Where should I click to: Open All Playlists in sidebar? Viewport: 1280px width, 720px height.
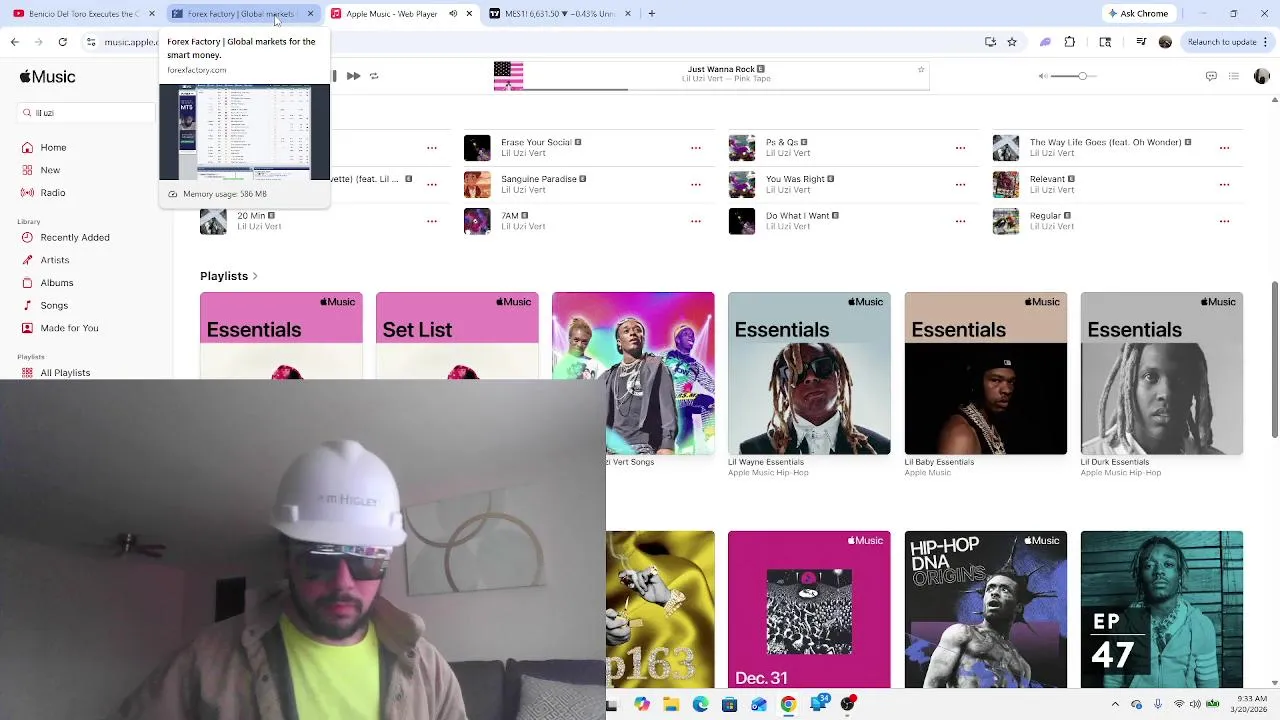point(65,373)
